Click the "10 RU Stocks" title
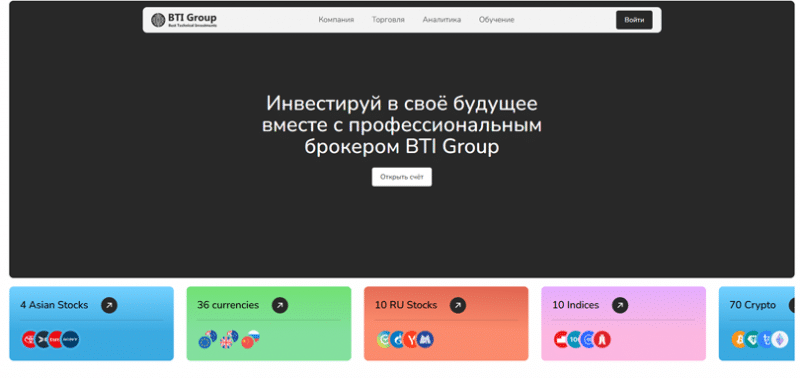800x378 pixels. [x=406, y=305]
